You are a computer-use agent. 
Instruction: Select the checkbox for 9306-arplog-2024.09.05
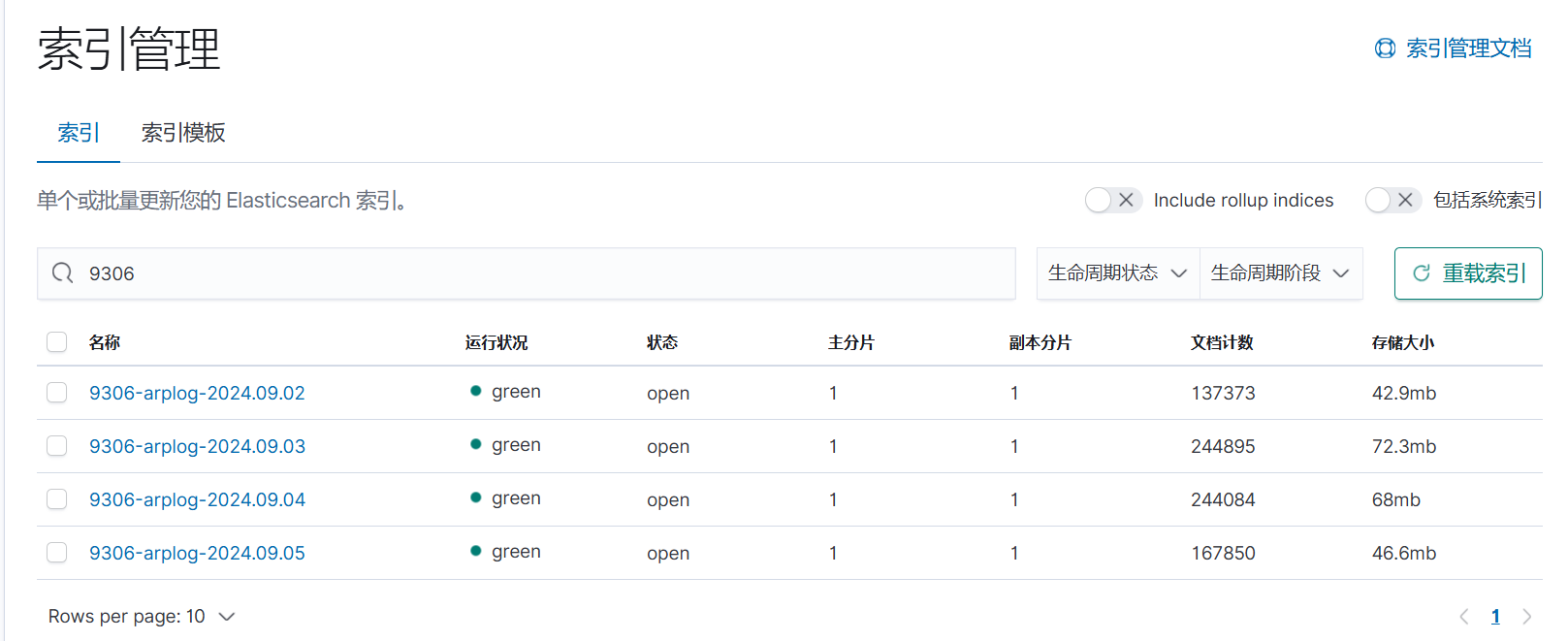coord(57,552)
